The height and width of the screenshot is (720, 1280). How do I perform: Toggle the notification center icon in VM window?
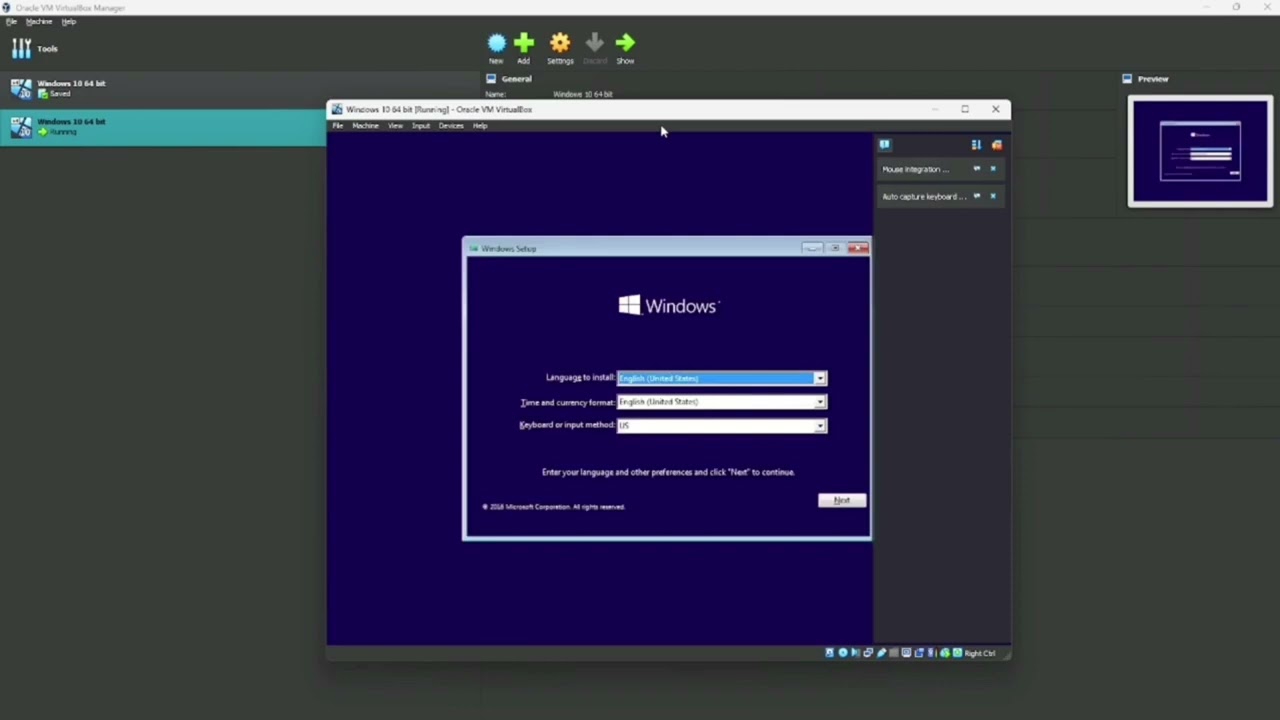[884, 145]
